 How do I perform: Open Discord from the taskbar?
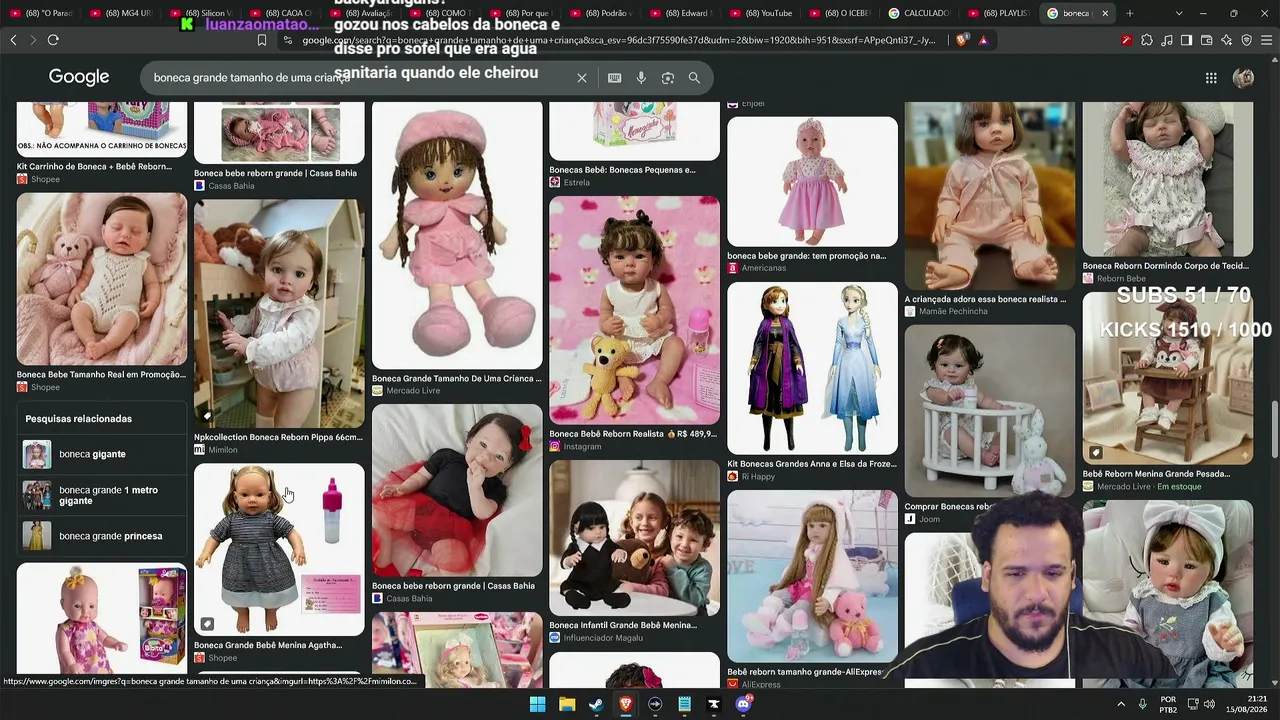[x=743, y=704]
